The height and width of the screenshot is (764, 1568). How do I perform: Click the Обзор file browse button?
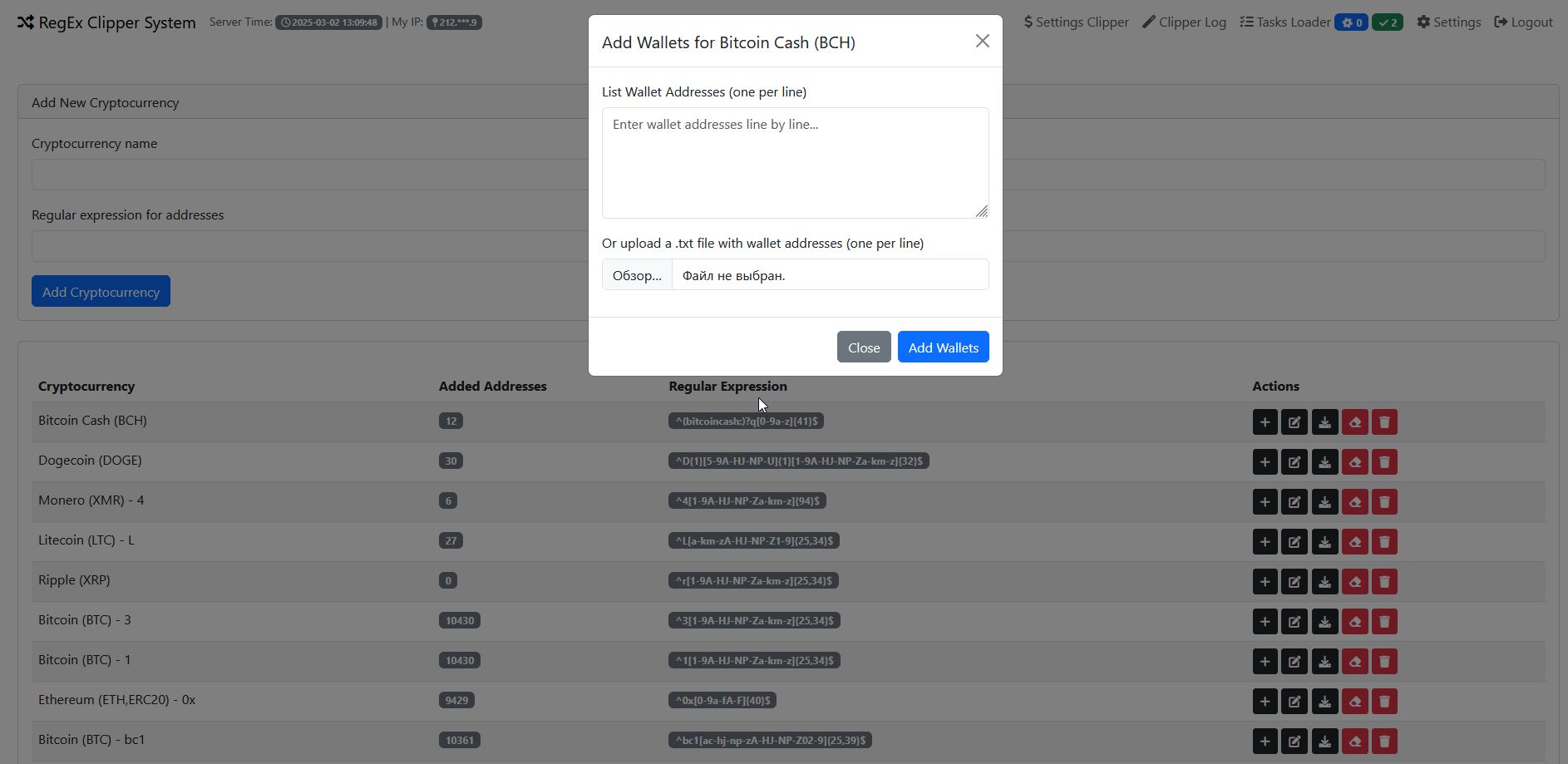637,275
